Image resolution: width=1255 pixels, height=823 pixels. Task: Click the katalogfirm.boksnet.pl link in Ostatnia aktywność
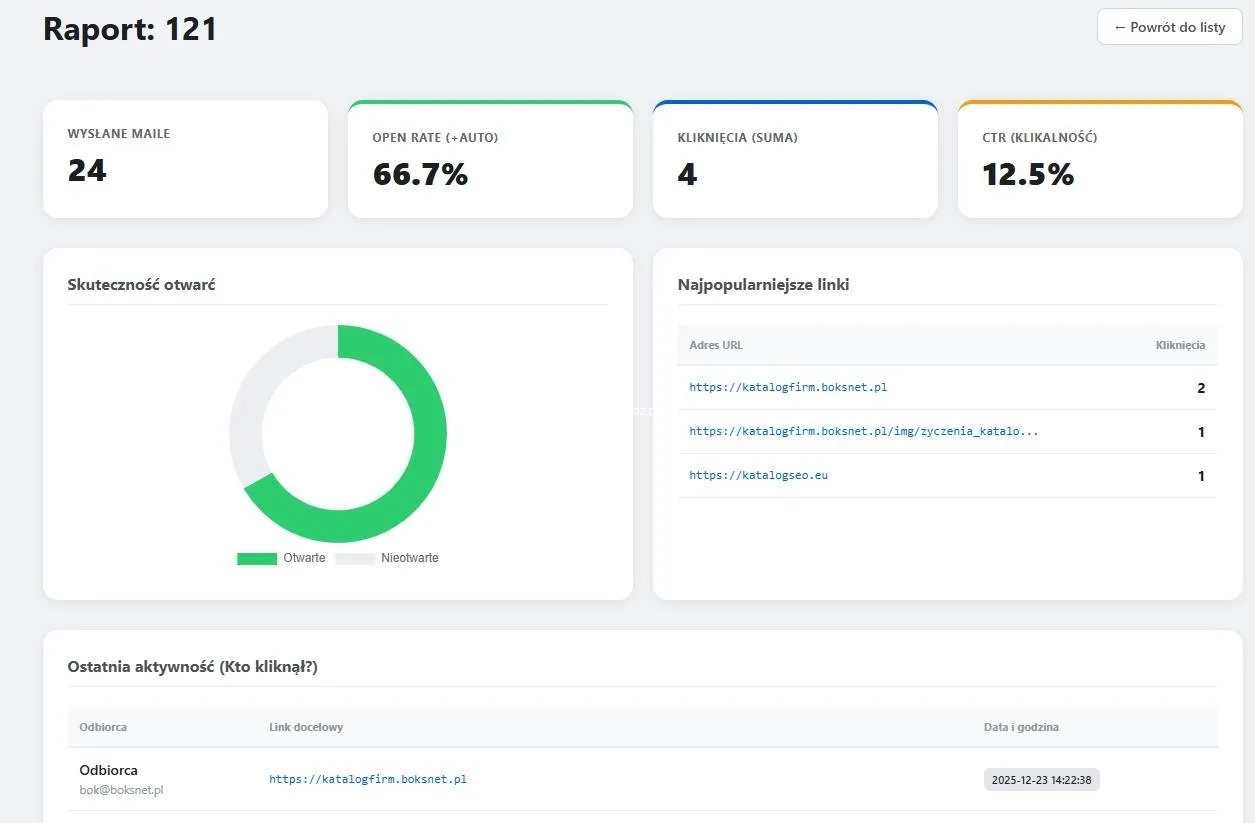coord(367,779)
